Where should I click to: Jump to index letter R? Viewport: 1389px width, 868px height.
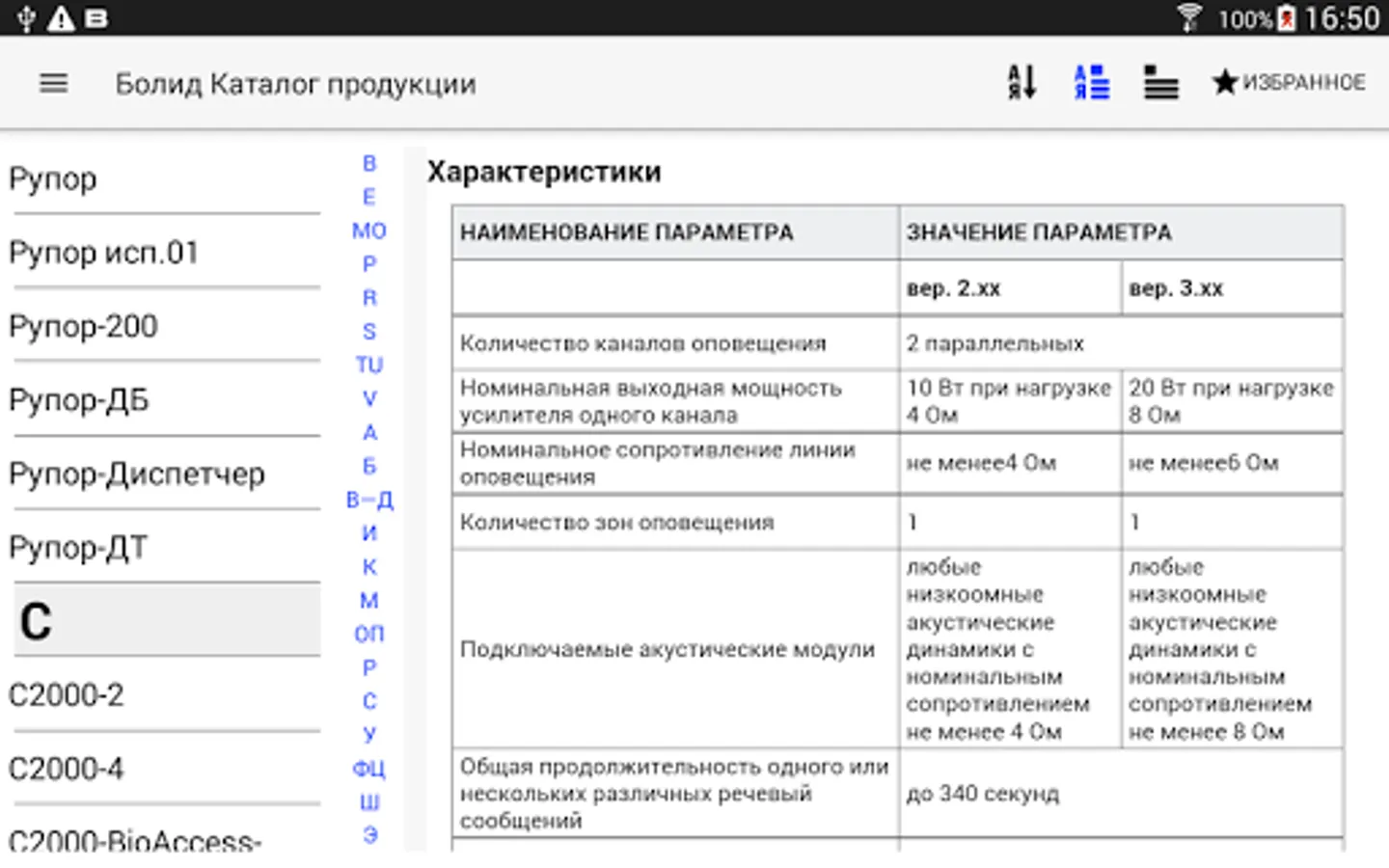tap(369, 298)
